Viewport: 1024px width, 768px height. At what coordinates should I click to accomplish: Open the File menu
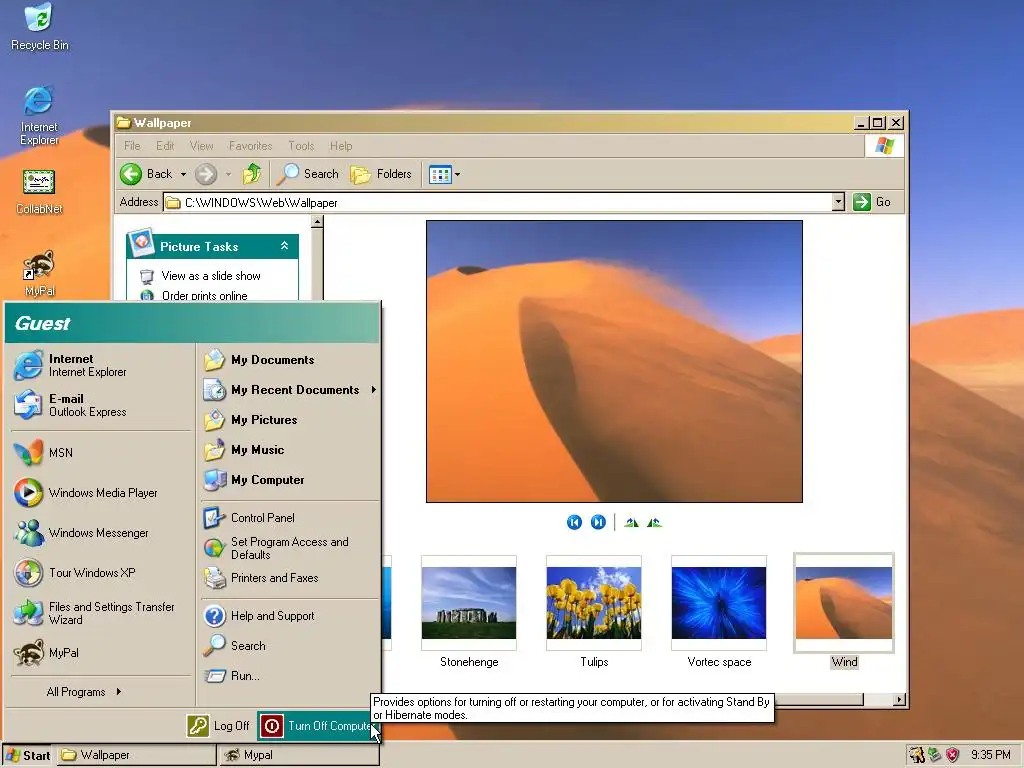tap(132, 146)
